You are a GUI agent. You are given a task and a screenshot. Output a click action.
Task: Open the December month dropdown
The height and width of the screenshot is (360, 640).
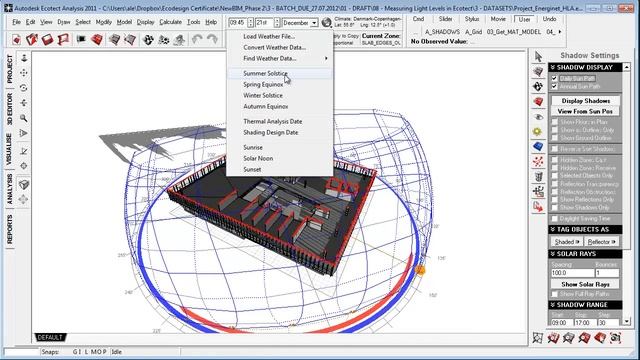pyautogui.click(x=314, y=23)
